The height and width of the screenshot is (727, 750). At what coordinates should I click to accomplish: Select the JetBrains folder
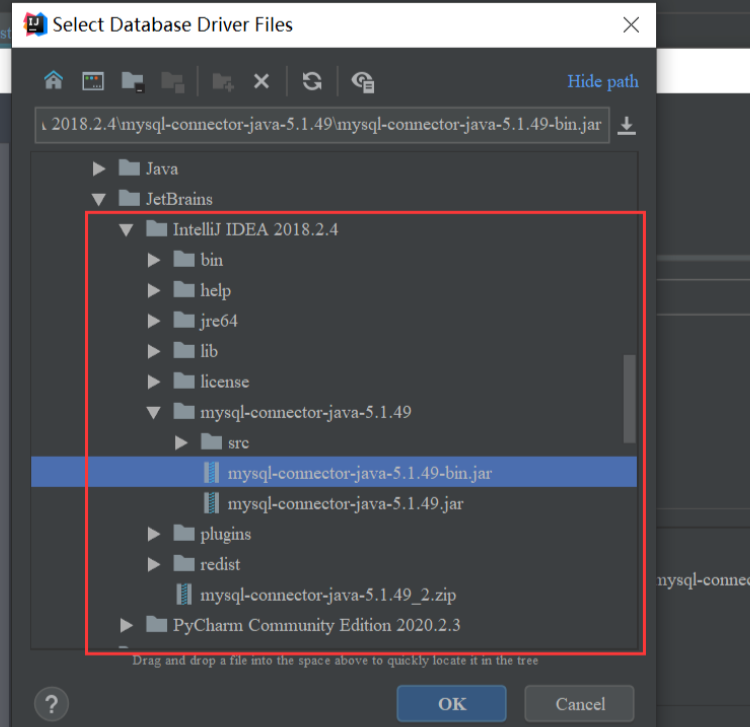click(165, 199)
